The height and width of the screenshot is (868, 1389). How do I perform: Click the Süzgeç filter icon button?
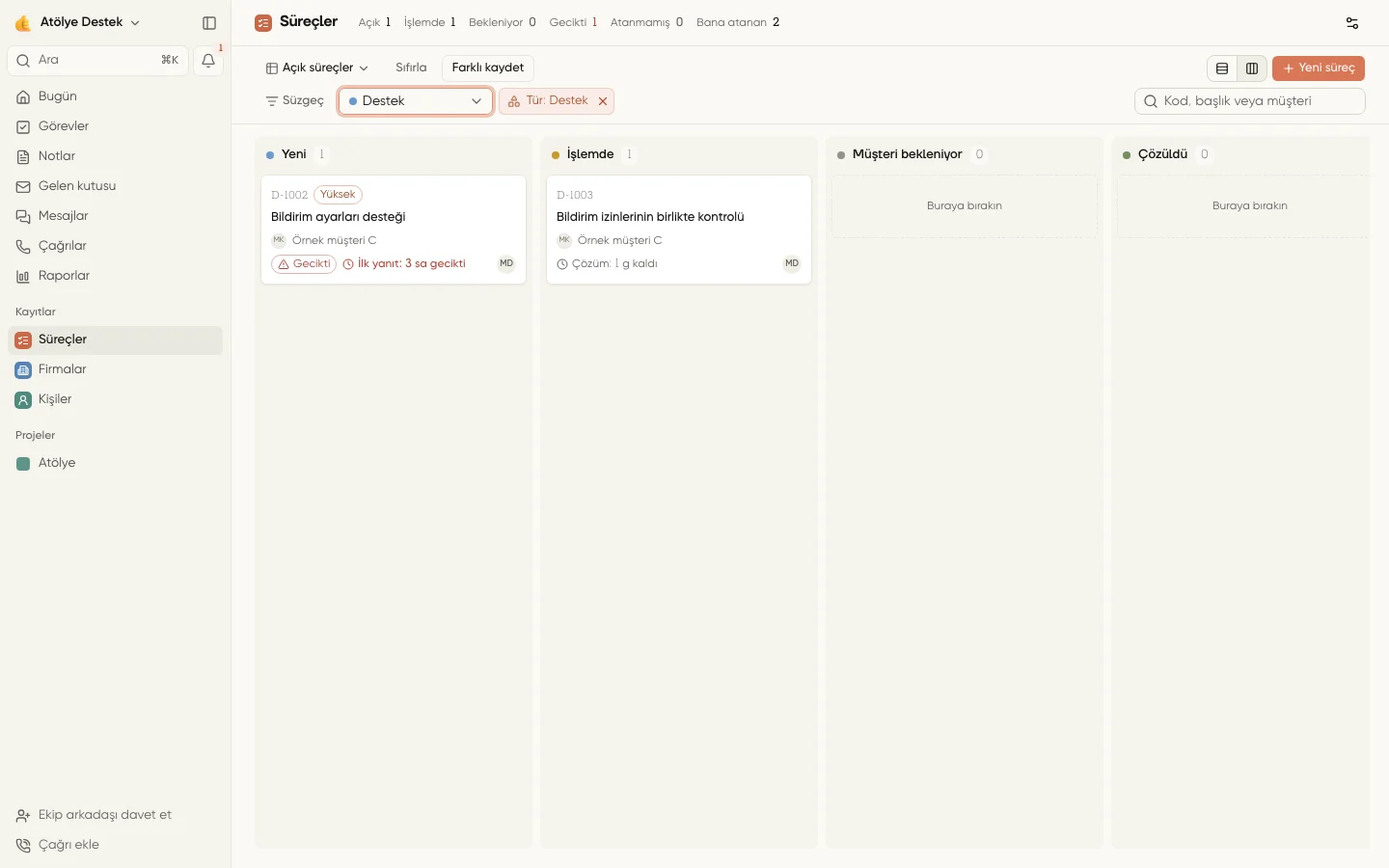(x=294, y=101)
